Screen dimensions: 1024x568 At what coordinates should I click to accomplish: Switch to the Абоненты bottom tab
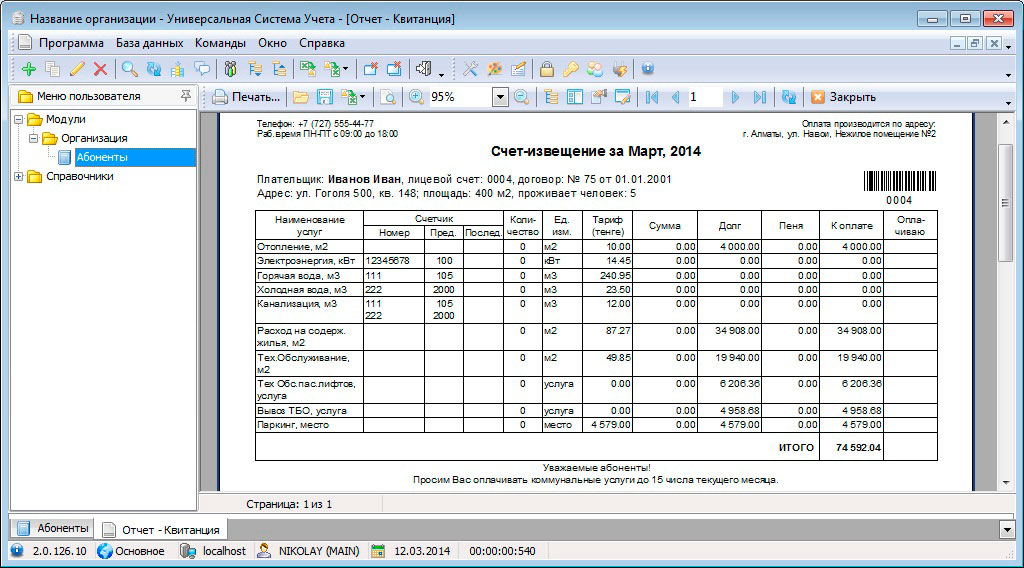[x=53, y=528]
